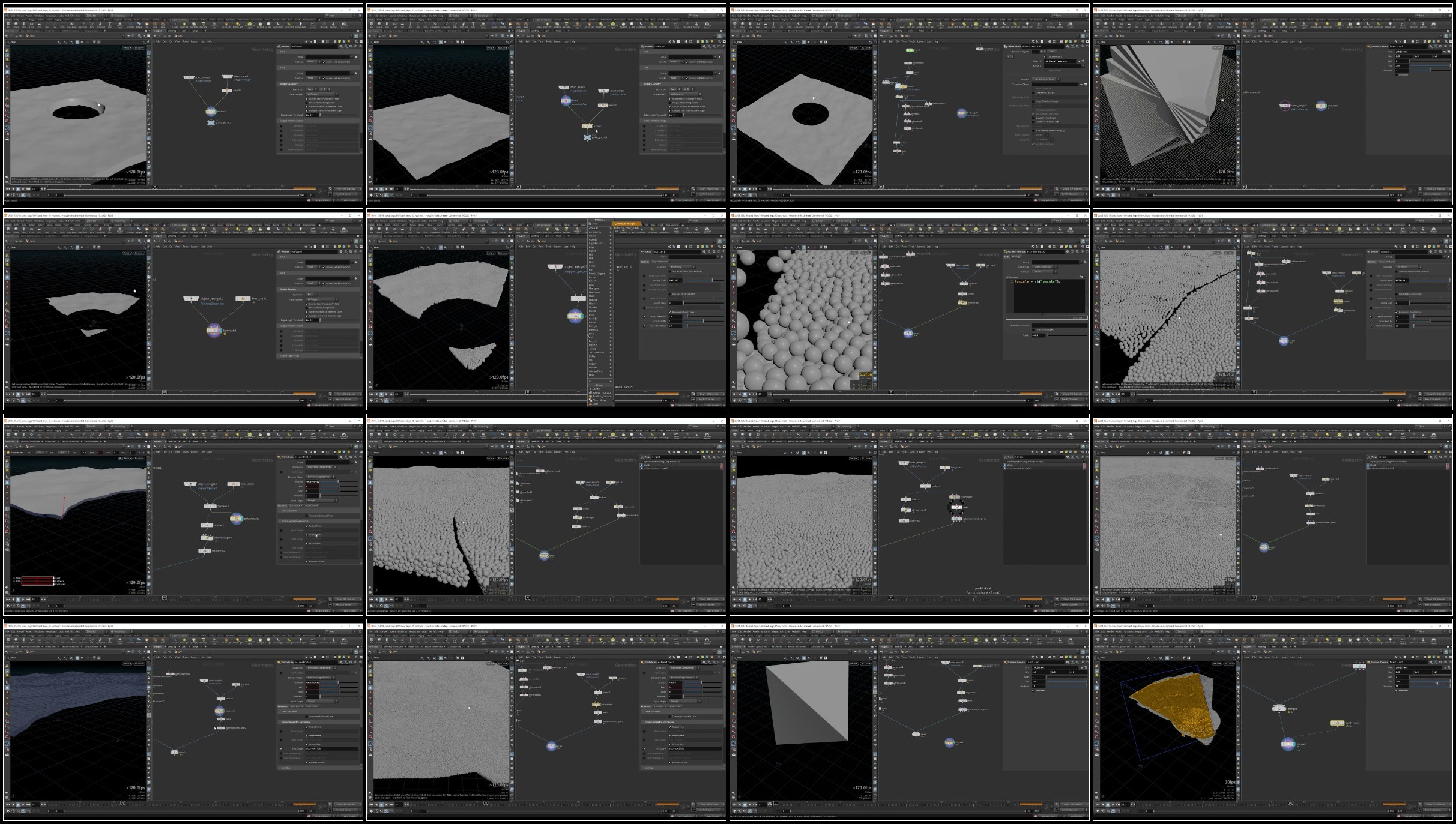Click highlighted orange entry in open TAB menu
This screenshot has height=824, width=1456.
(626, 224)
